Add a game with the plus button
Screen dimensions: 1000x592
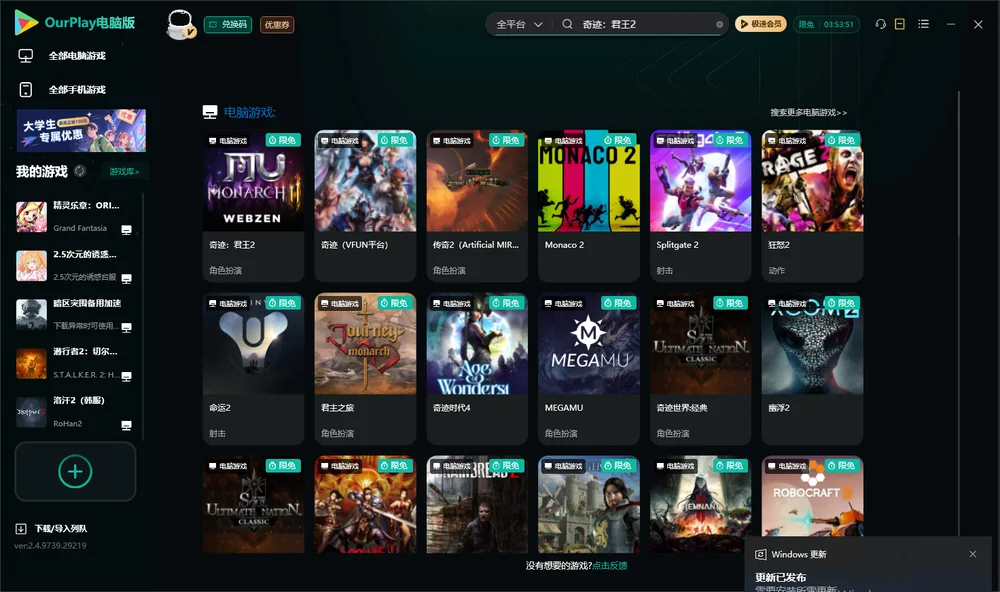pyautogui.click(x=75, y=471)
